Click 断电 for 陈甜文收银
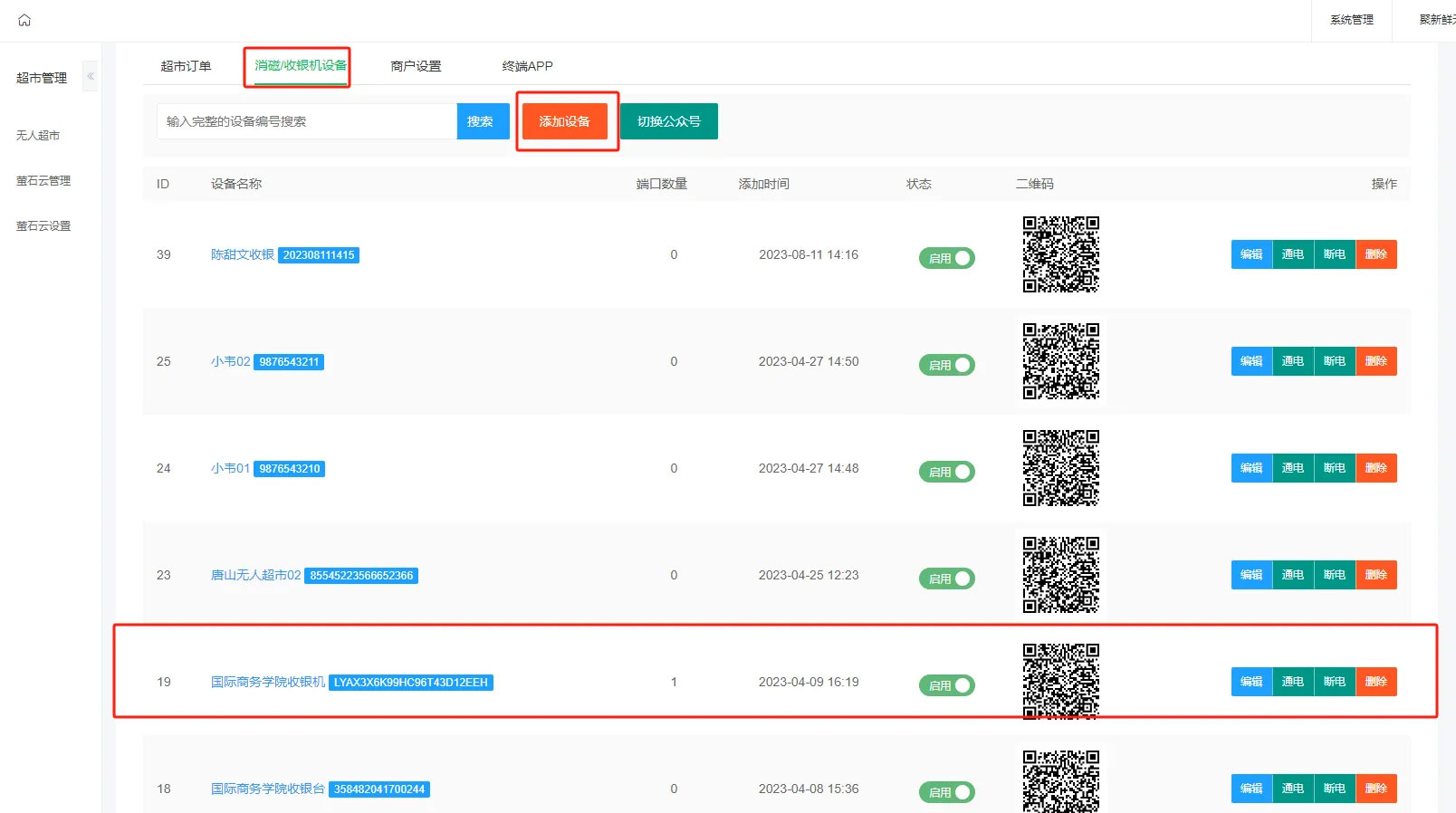 pos(1335,254)
